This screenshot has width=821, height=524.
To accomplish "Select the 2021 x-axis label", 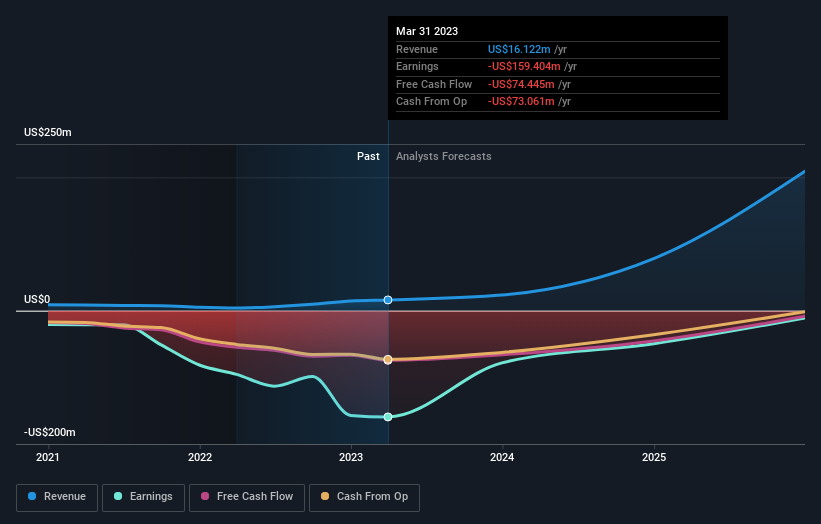I will [x=48, y=458].
